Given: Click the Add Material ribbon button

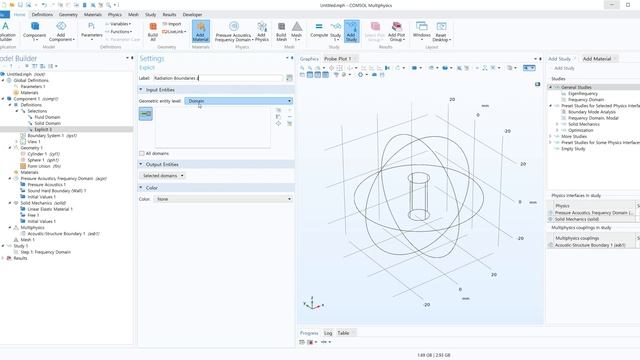Looking at the screenshot, I should point(200,31).
